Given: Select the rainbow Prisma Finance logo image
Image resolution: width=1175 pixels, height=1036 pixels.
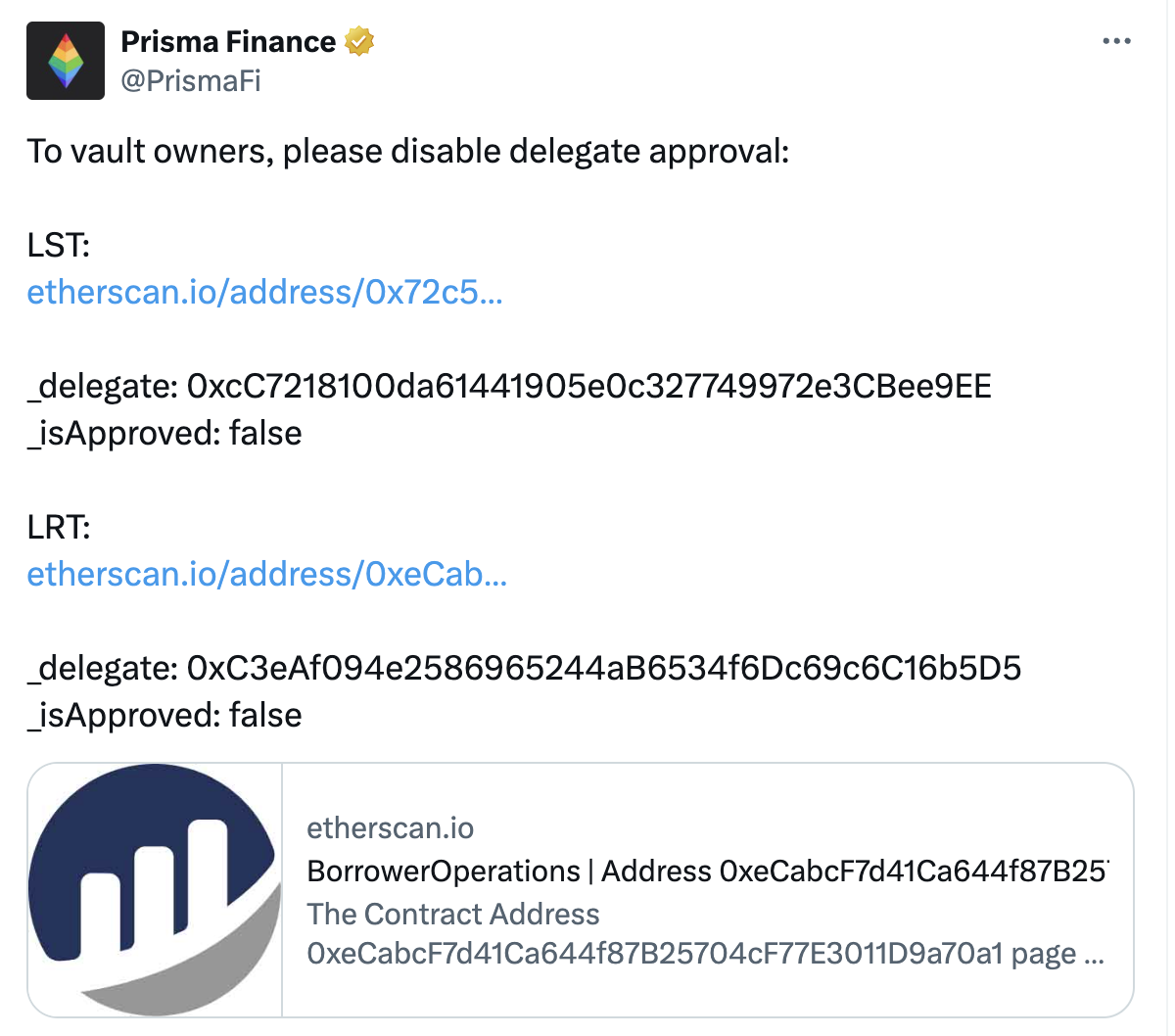Looking at the screenshot, I should (65, 60).
